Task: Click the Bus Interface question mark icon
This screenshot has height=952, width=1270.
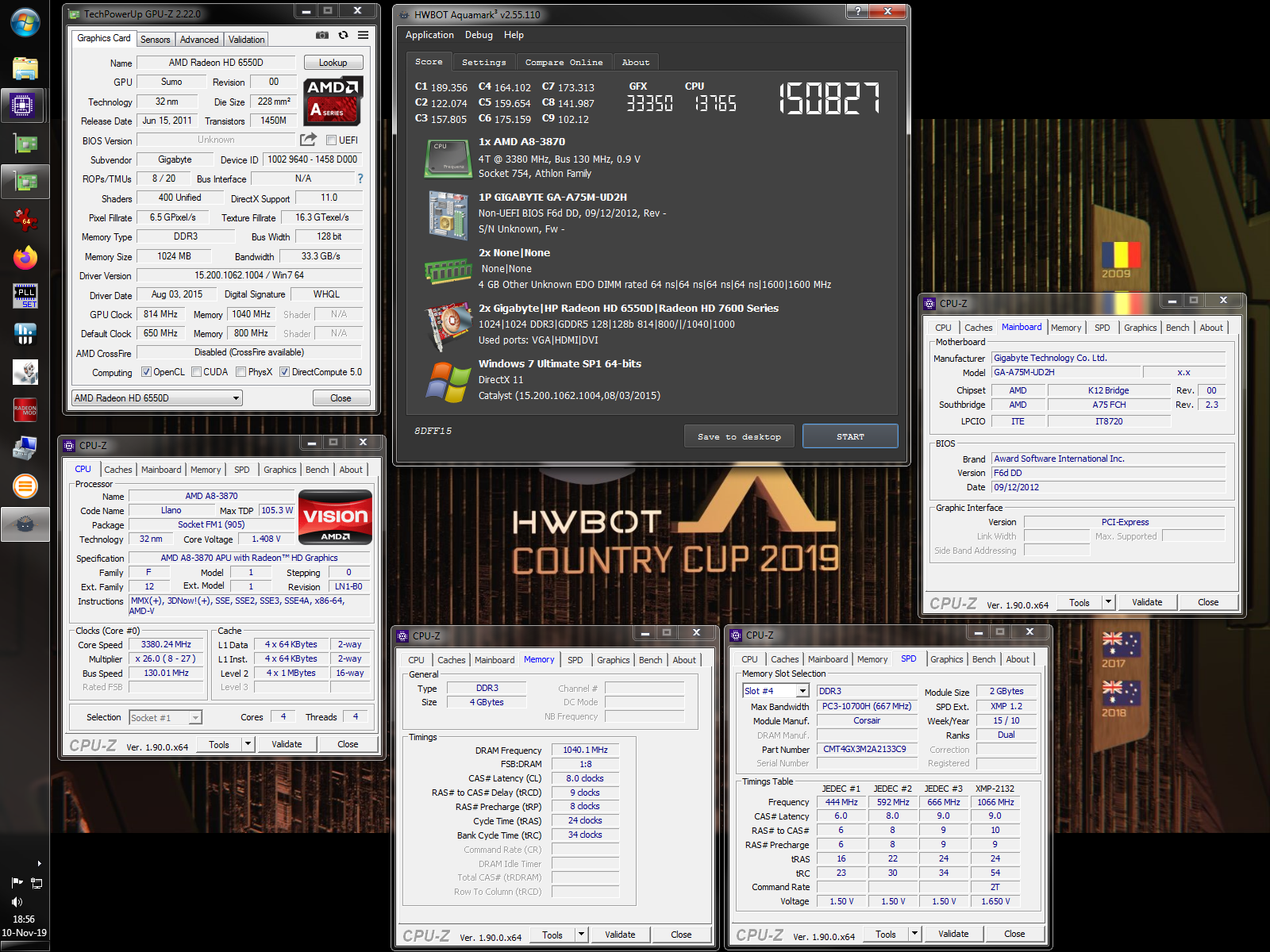Action: pos(360,178)
